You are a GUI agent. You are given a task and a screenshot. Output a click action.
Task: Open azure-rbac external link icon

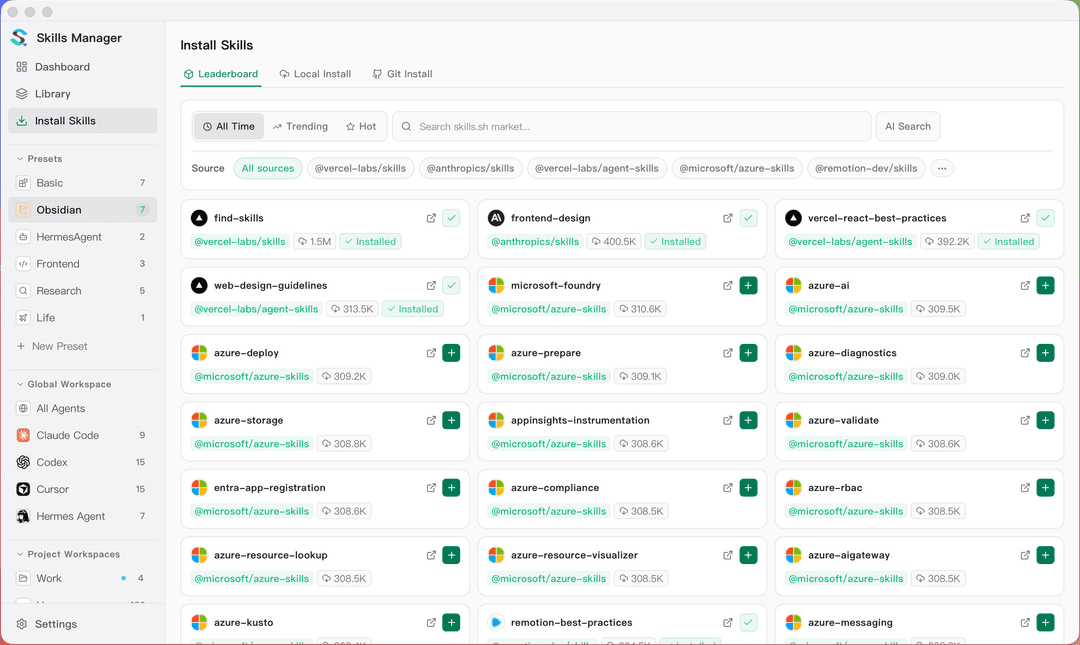[1025, 488]
